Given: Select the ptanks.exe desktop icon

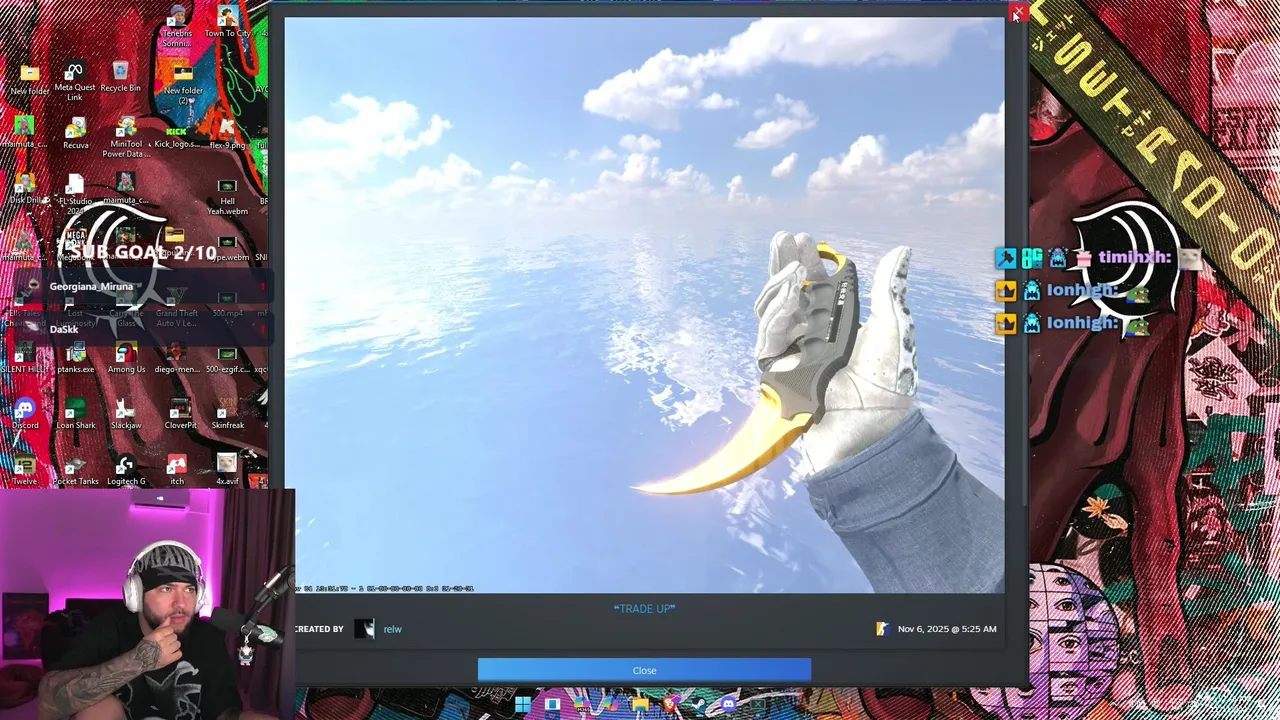Looking at the screenshot, I should pyautogui.click(x=75, y=358).
